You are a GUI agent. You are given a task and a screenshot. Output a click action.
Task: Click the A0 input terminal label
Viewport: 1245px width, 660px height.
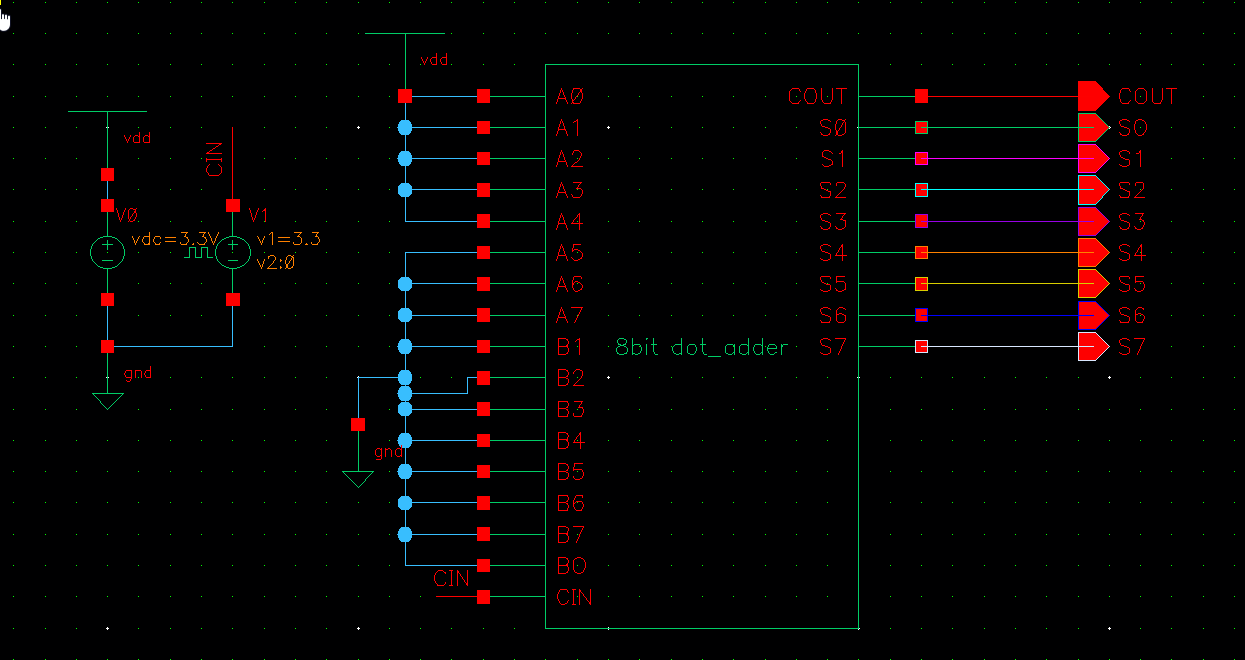click(x=570, y=97)
